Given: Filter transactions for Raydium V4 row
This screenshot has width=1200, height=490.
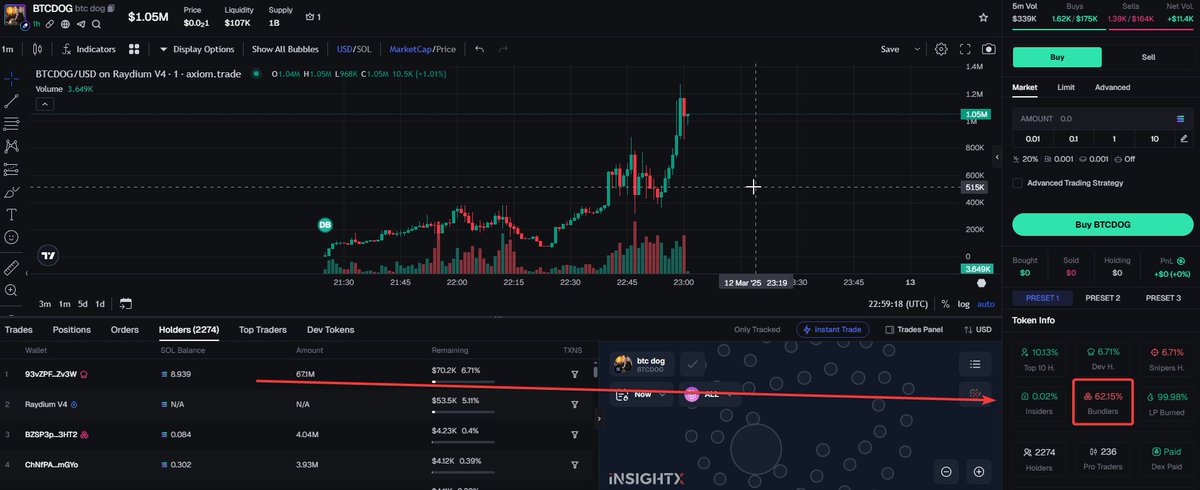Looking at the screenshot, I should click(x=575, y=404).
